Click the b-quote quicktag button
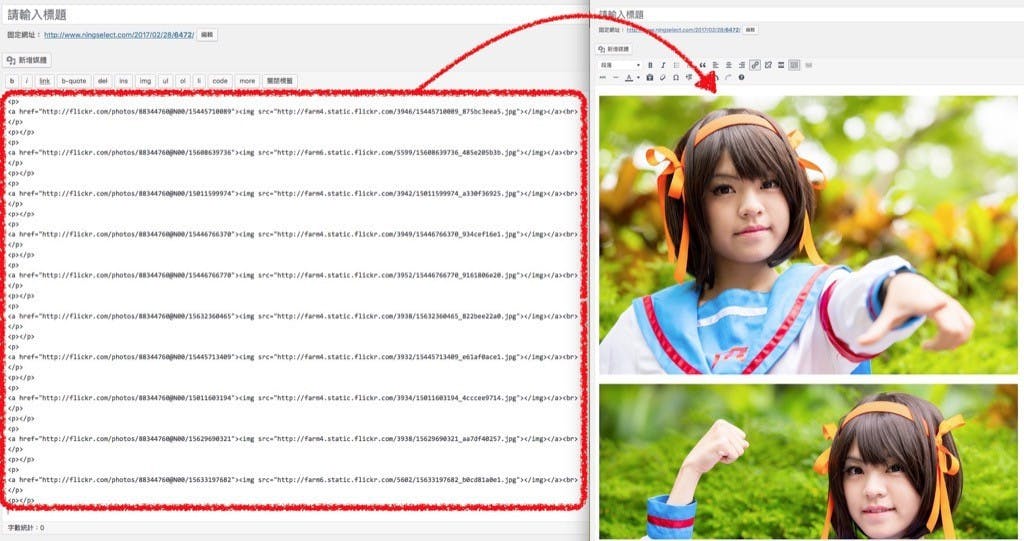The image size is (1024, 541). coord(73,81)
